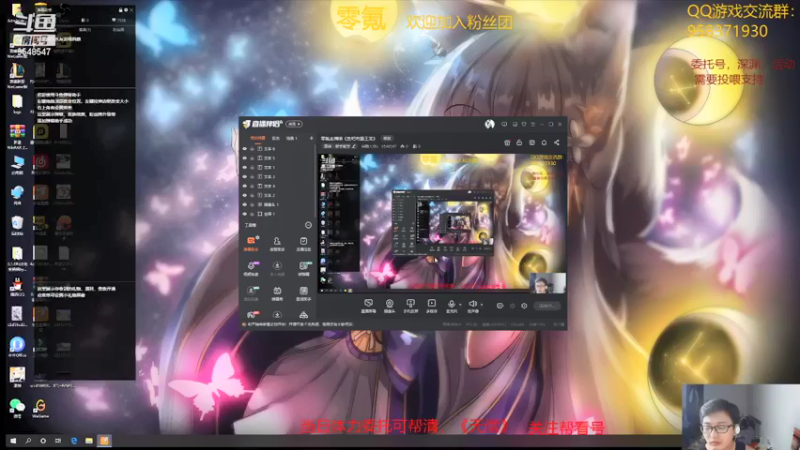This screenshot has height=450, width=800.
Task: Open the person-shaped tool in toolbox first row
Action: 277,243
